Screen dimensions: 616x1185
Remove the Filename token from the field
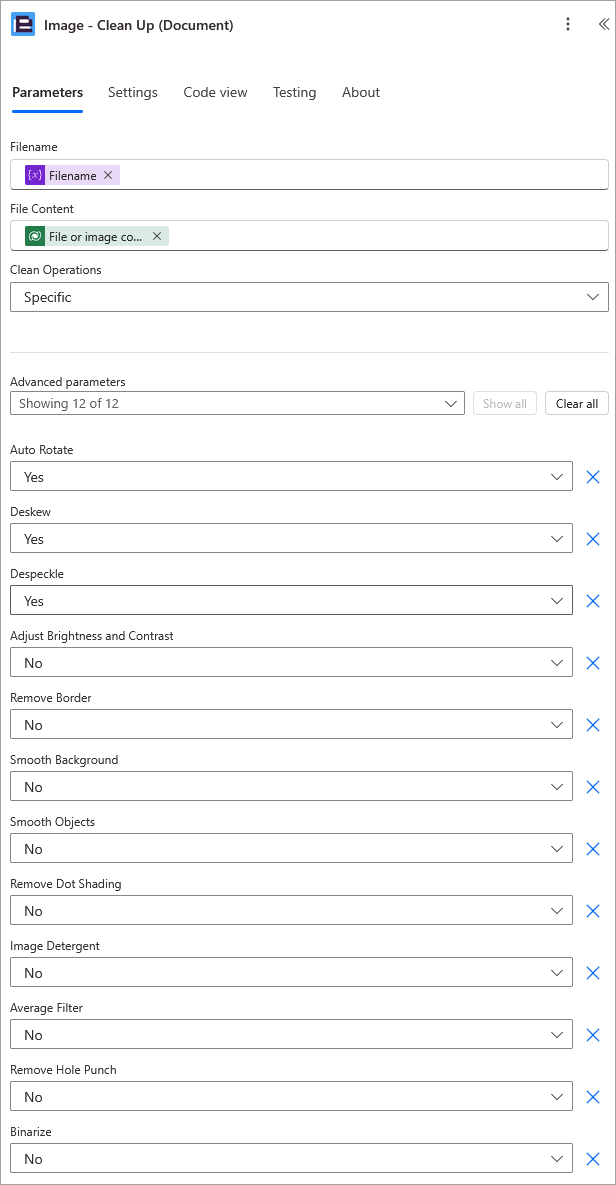108,175
